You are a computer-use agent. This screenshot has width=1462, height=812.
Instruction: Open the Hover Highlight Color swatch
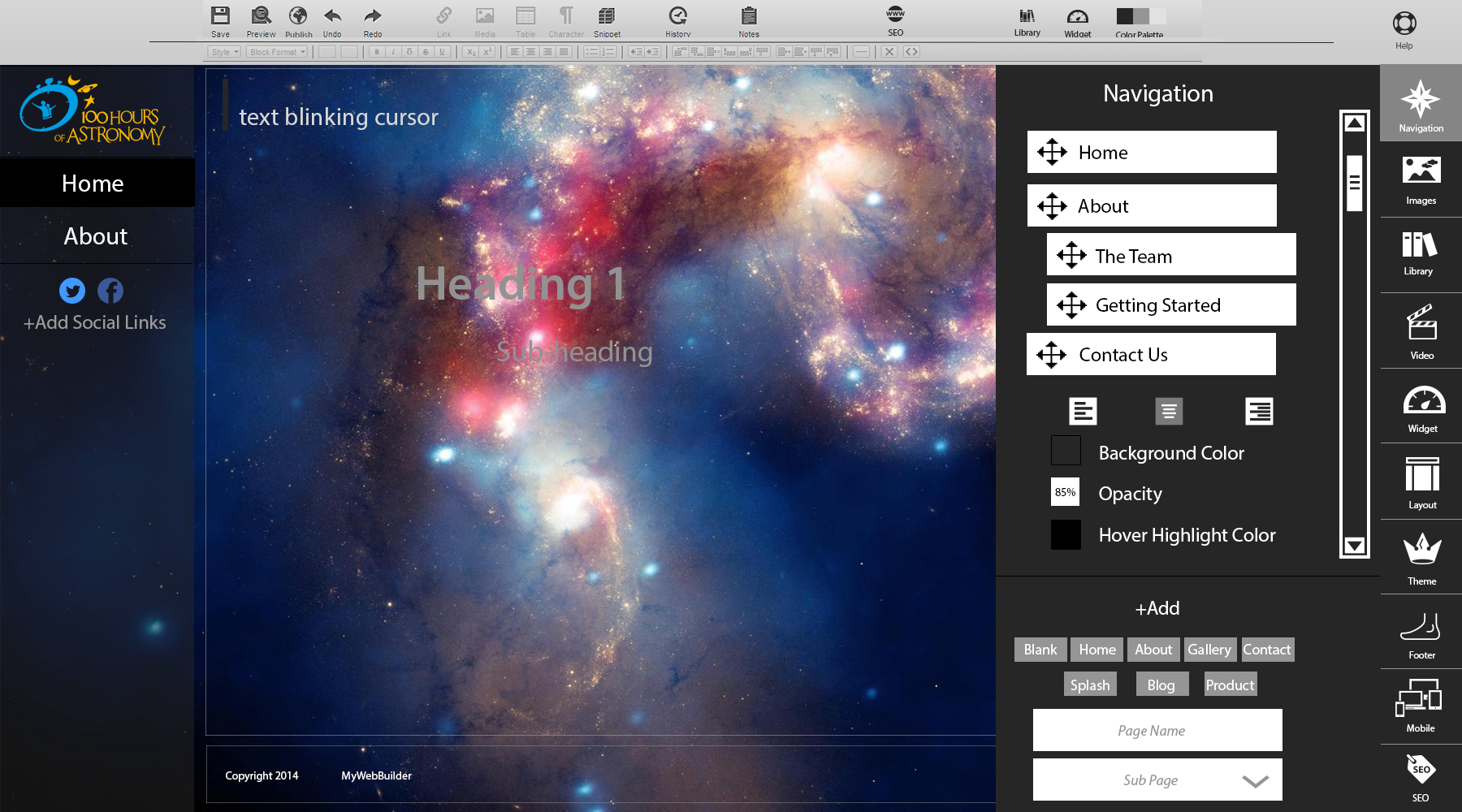click(1066, 534)
